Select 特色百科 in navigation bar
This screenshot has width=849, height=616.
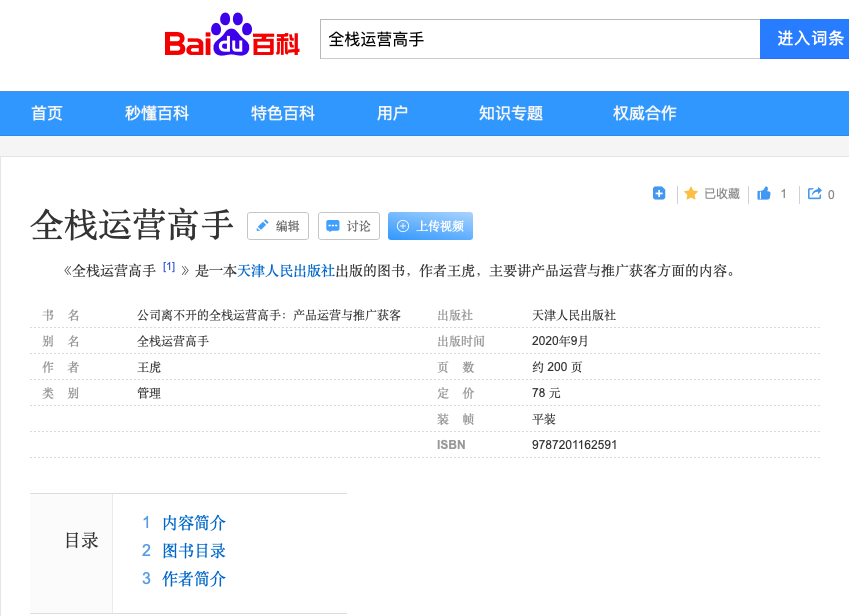283,113
